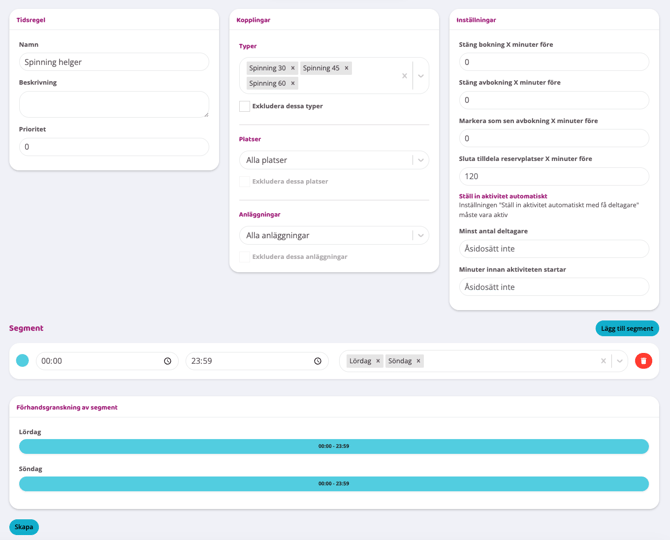This screenshot has width=670, height=540.
Task: Open the Anläggningar dropdown
Action: pyautogui.click(x=334, y=235)
